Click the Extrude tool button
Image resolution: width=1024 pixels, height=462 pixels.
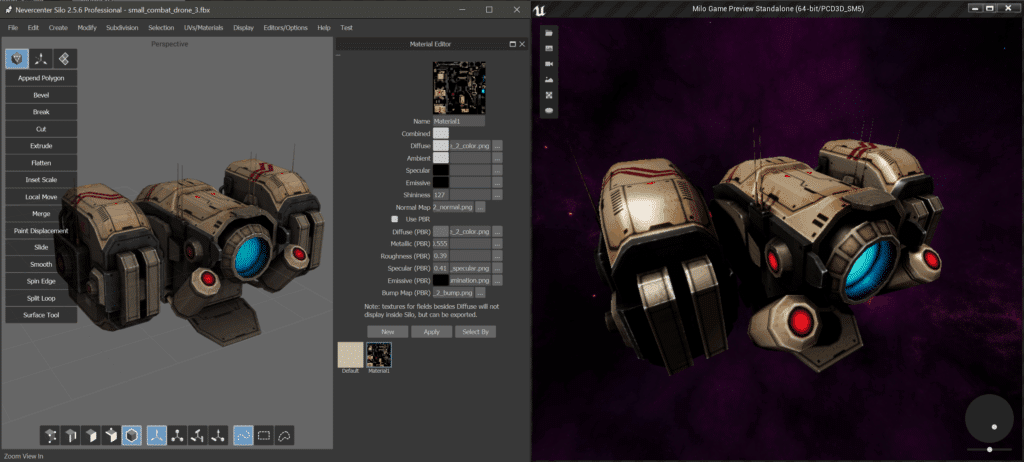pyautogui.click(x=41, y=146)
